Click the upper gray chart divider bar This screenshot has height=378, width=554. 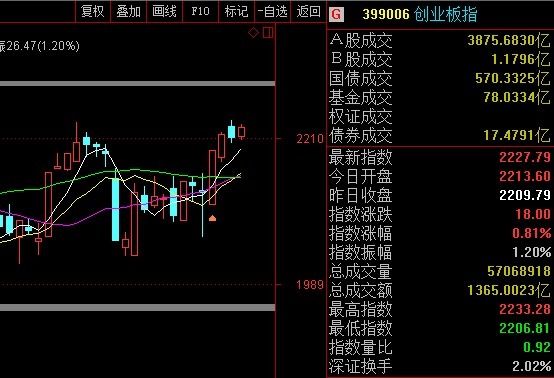137,83
